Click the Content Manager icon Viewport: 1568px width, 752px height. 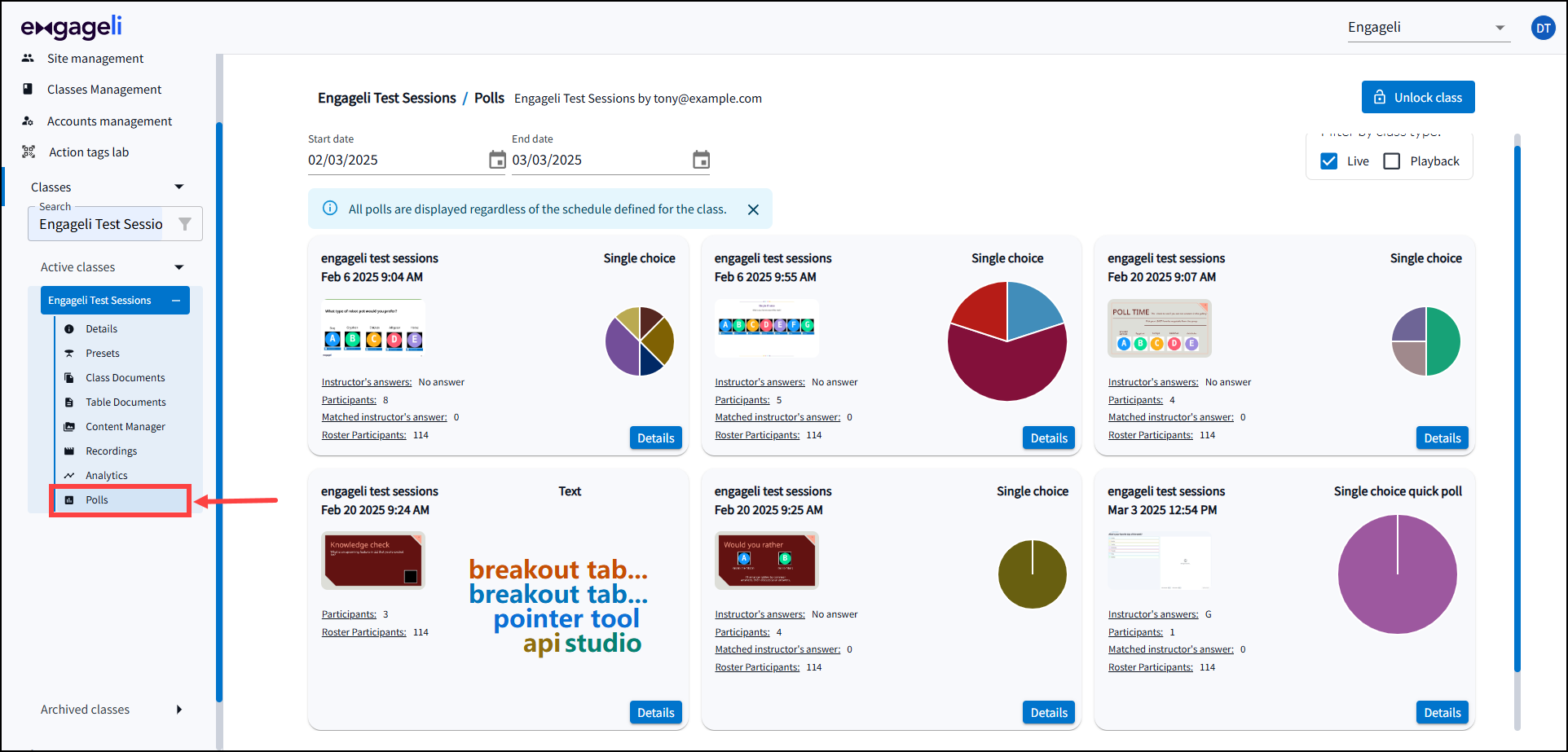[x=69, y=427]
